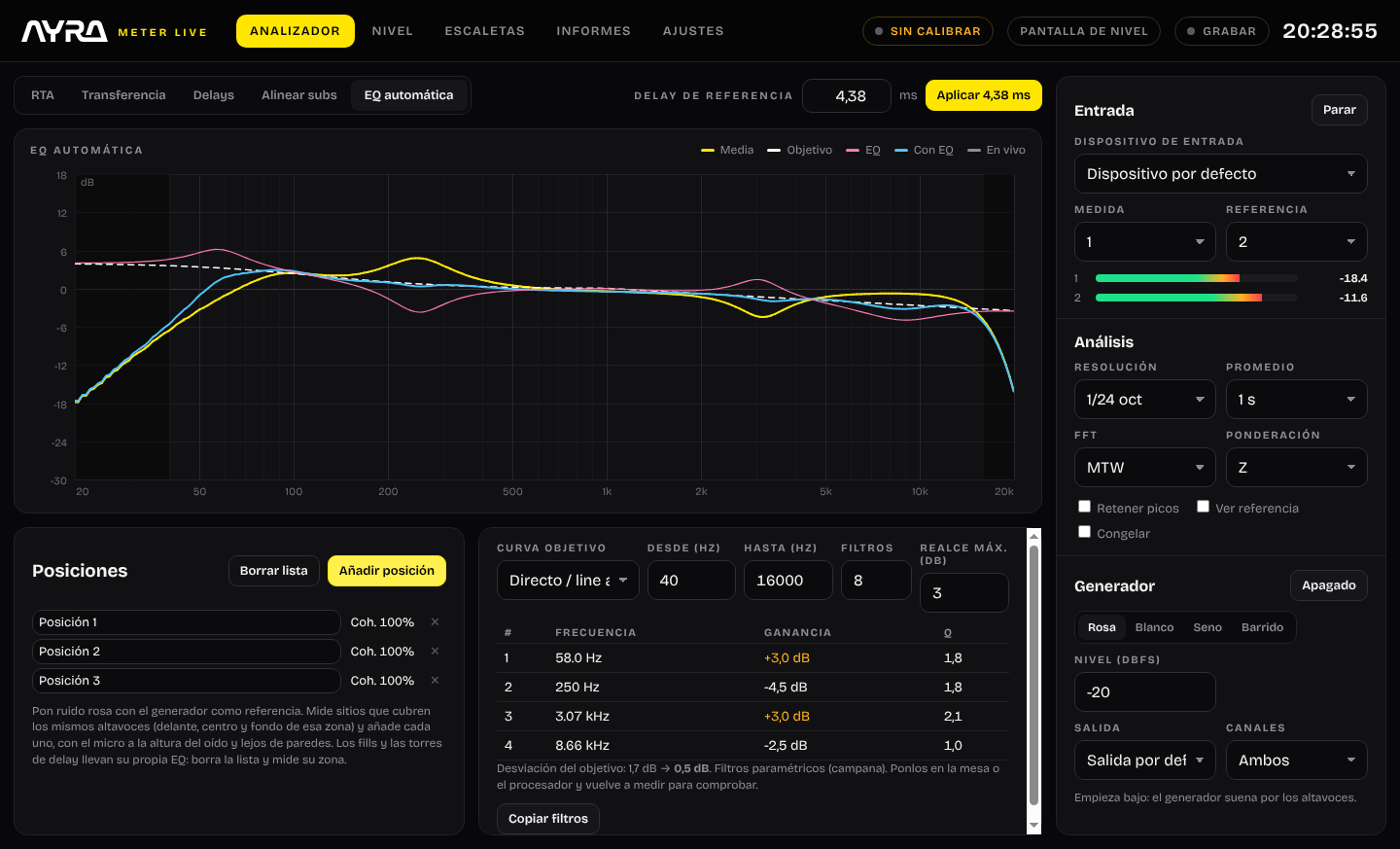Select filter row with 58.0 Hz
This screenshot has width=1400, height=849.
point(752,658)
